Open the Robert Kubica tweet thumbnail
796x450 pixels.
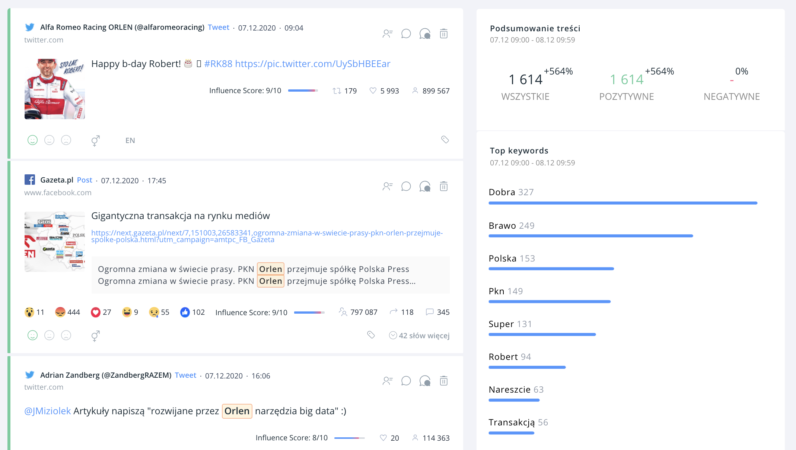pos(54,89)
